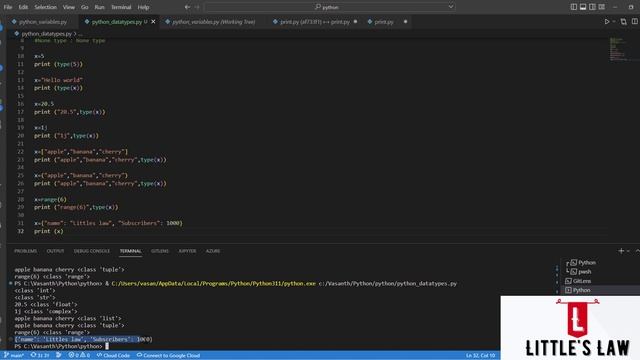This screenshot has height=360, width=640.
Task: Expand the new terminal launch profile dropdown
Action: (x=628, y=251)
